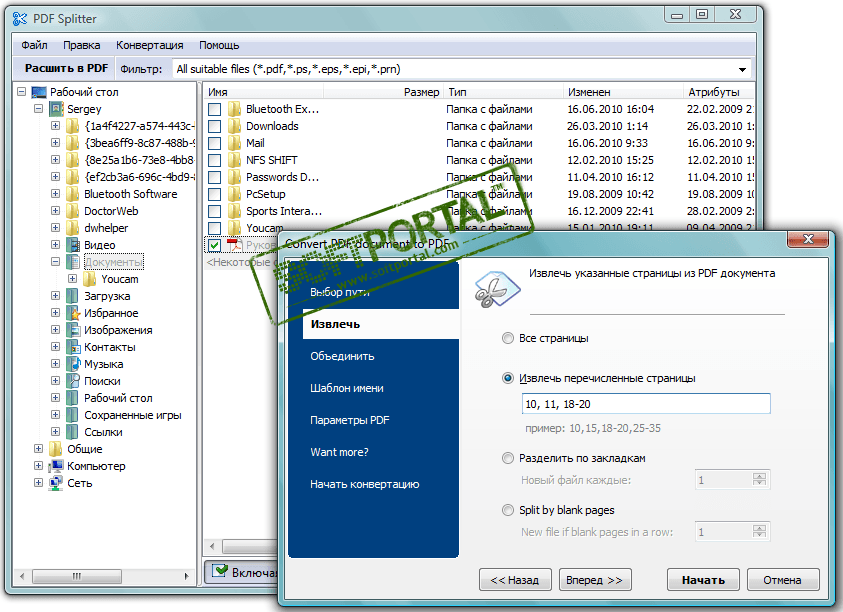The height and width of the screenshot is (612, 843).
Task: Click the Youcam subfolder icon in tree
Action: click(90, 279)
